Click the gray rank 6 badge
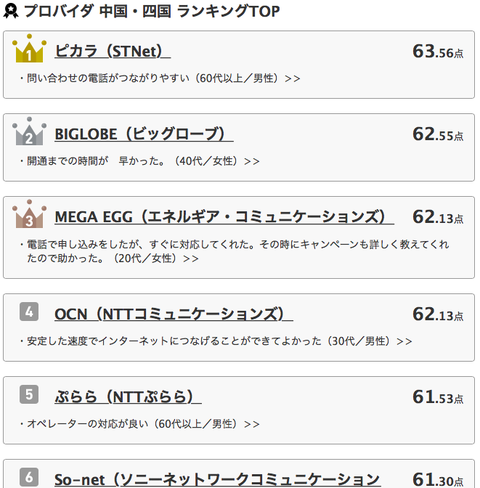 tap(29, 477)
